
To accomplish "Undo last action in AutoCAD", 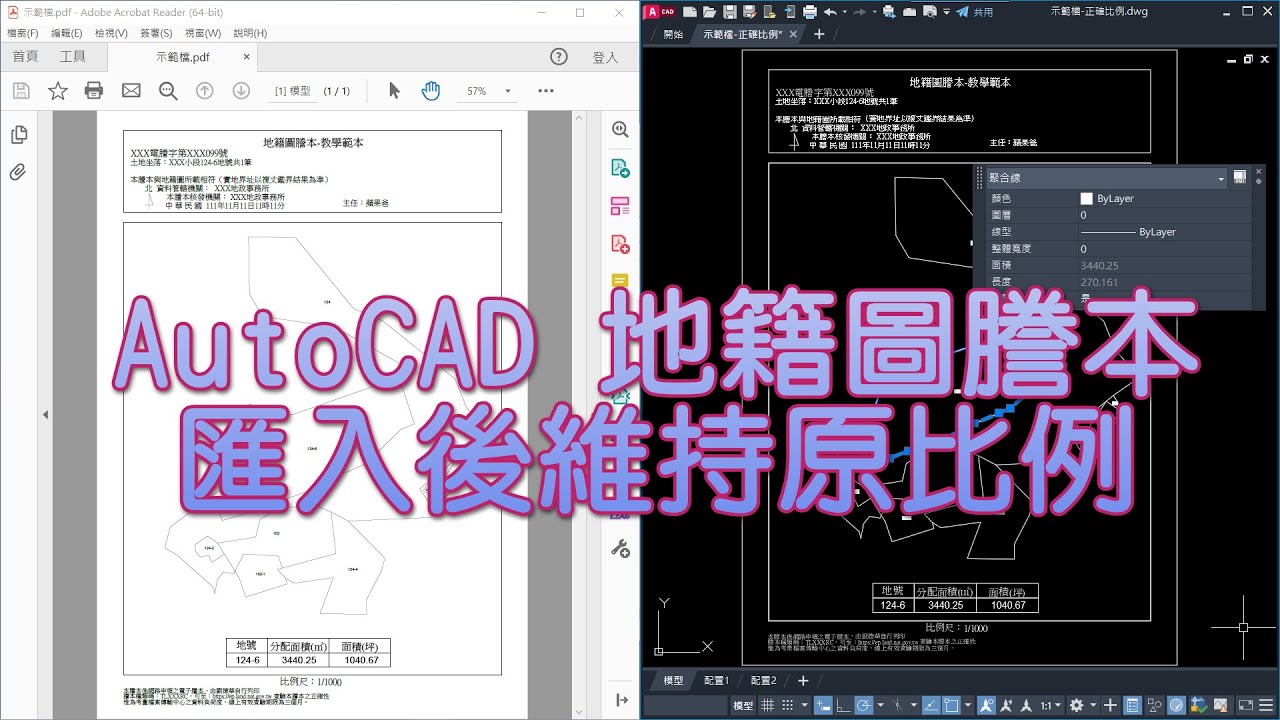I will (830, 12).
